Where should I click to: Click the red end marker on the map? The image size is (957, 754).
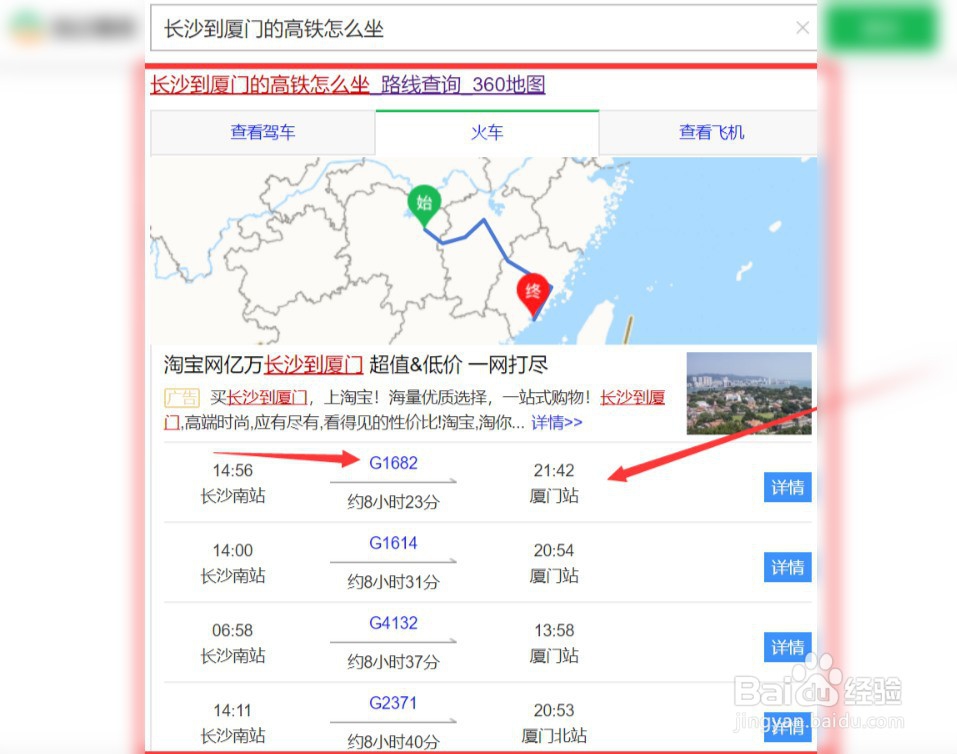tap(533, 295)
